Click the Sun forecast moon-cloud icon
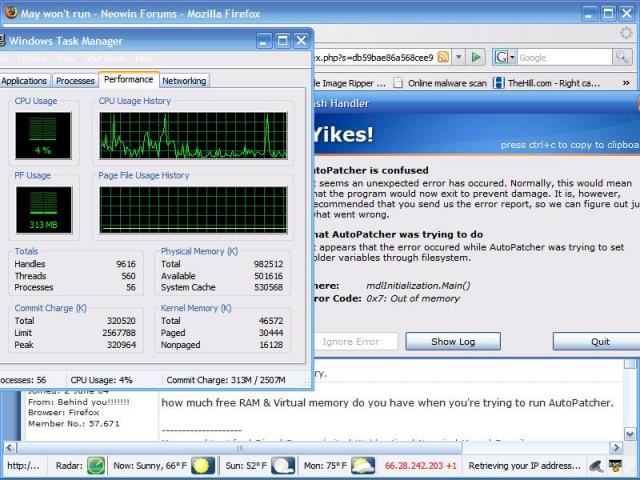Viewport: 640px width, 480px height. pos(283,466)
